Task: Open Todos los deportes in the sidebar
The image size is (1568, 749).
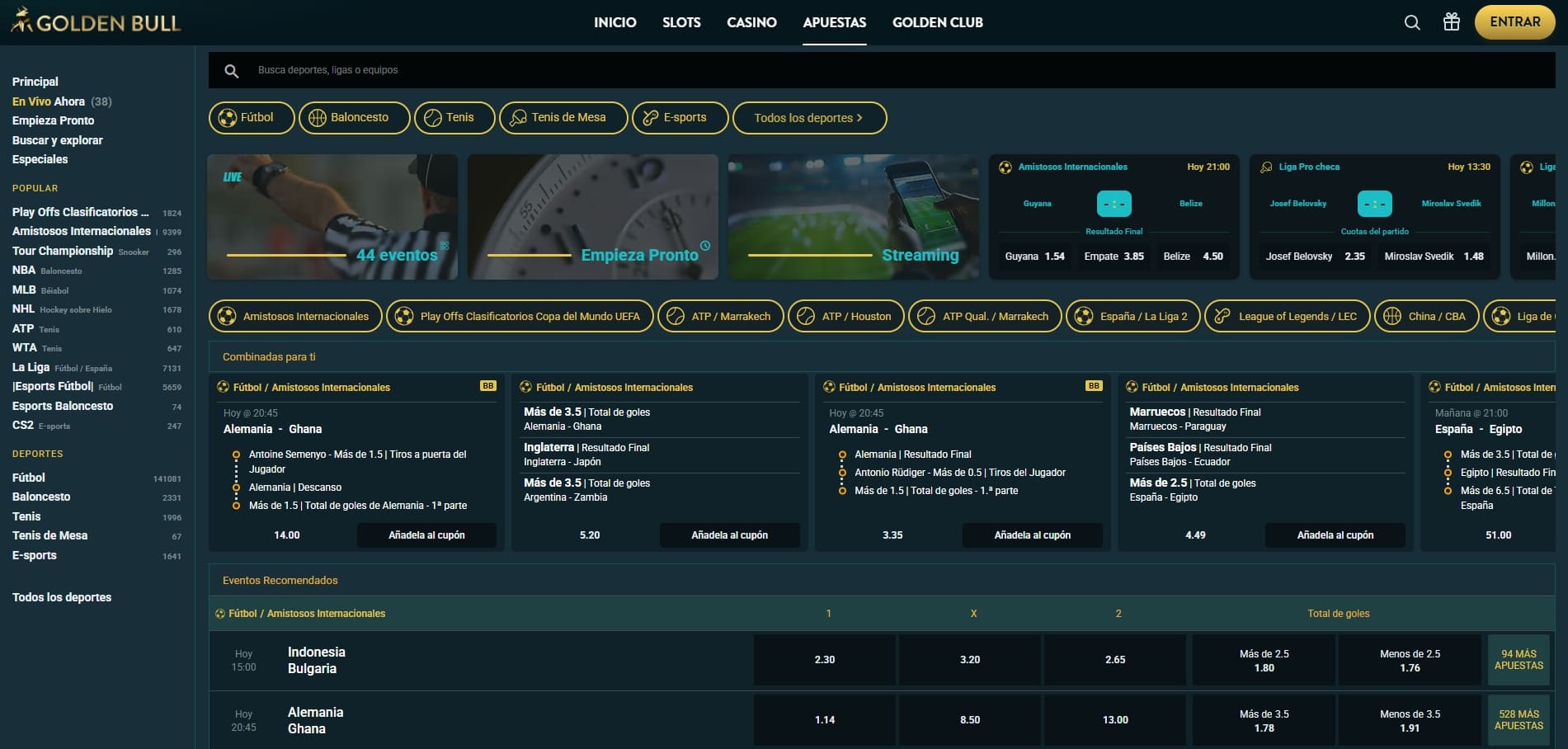Action: pyautogui.click(x=62, y=596)
